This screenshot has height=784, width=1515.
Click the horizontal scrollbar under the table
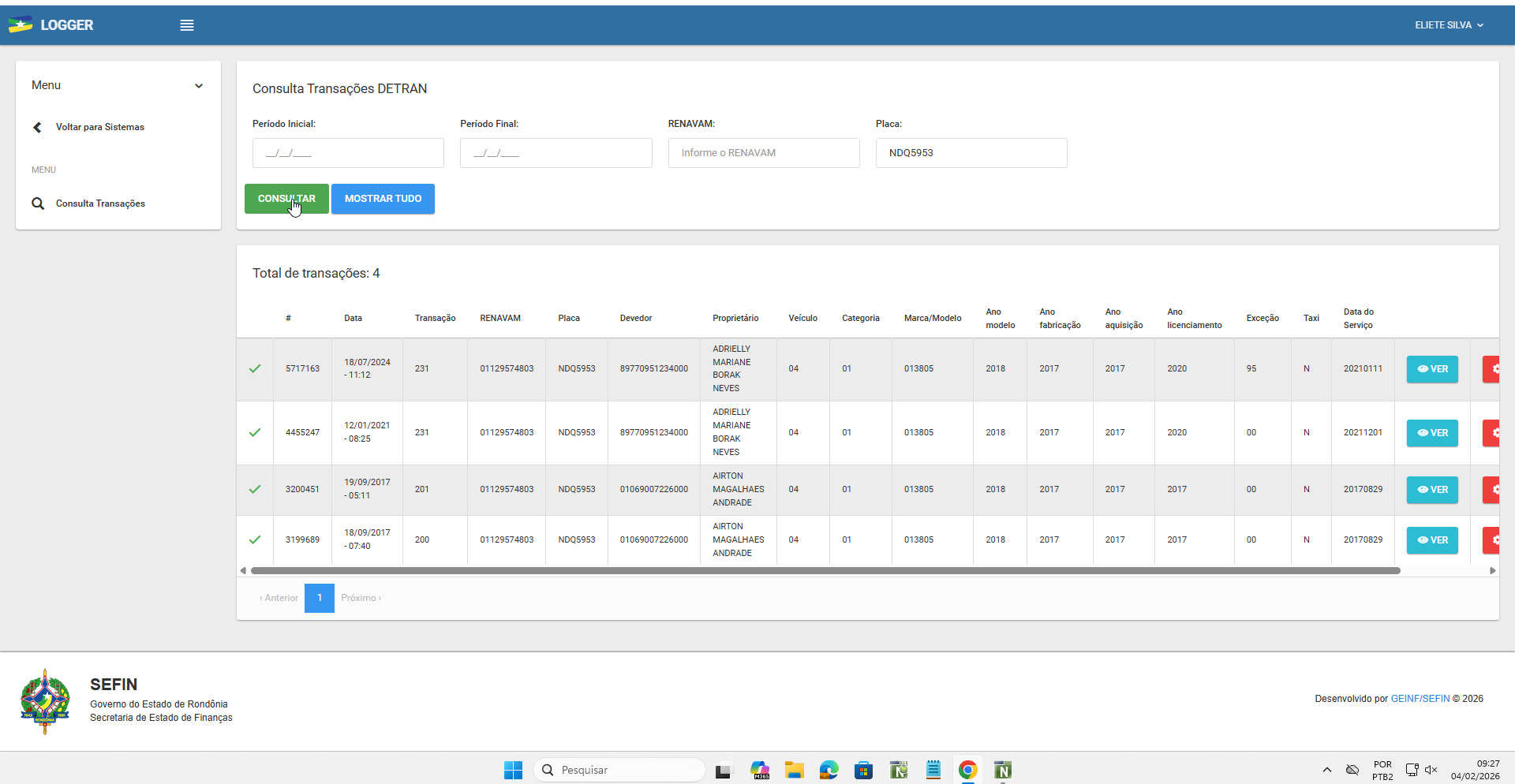pos(825,570)
